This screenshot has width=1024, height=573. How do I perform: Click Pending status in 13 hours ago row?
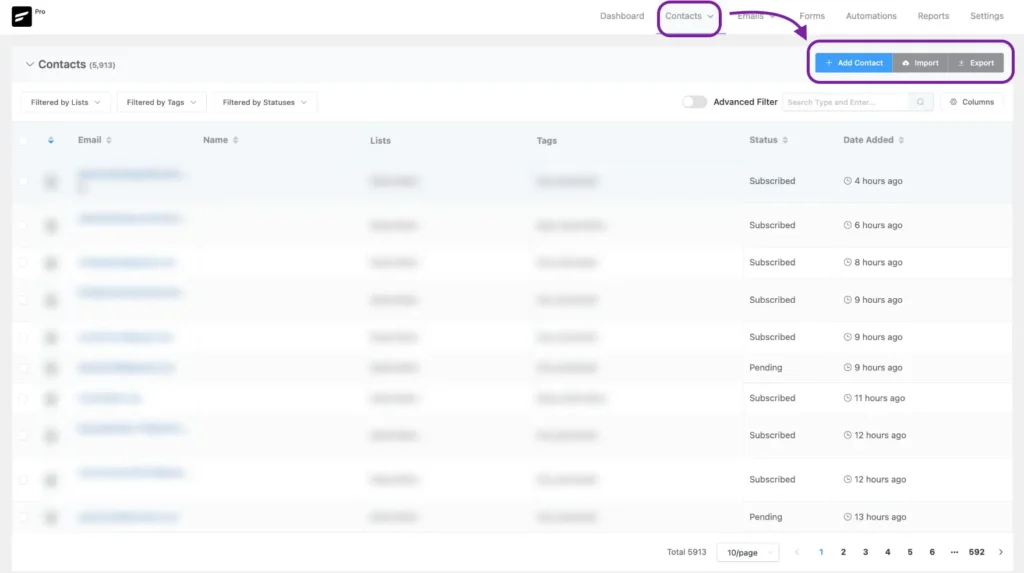765,517
